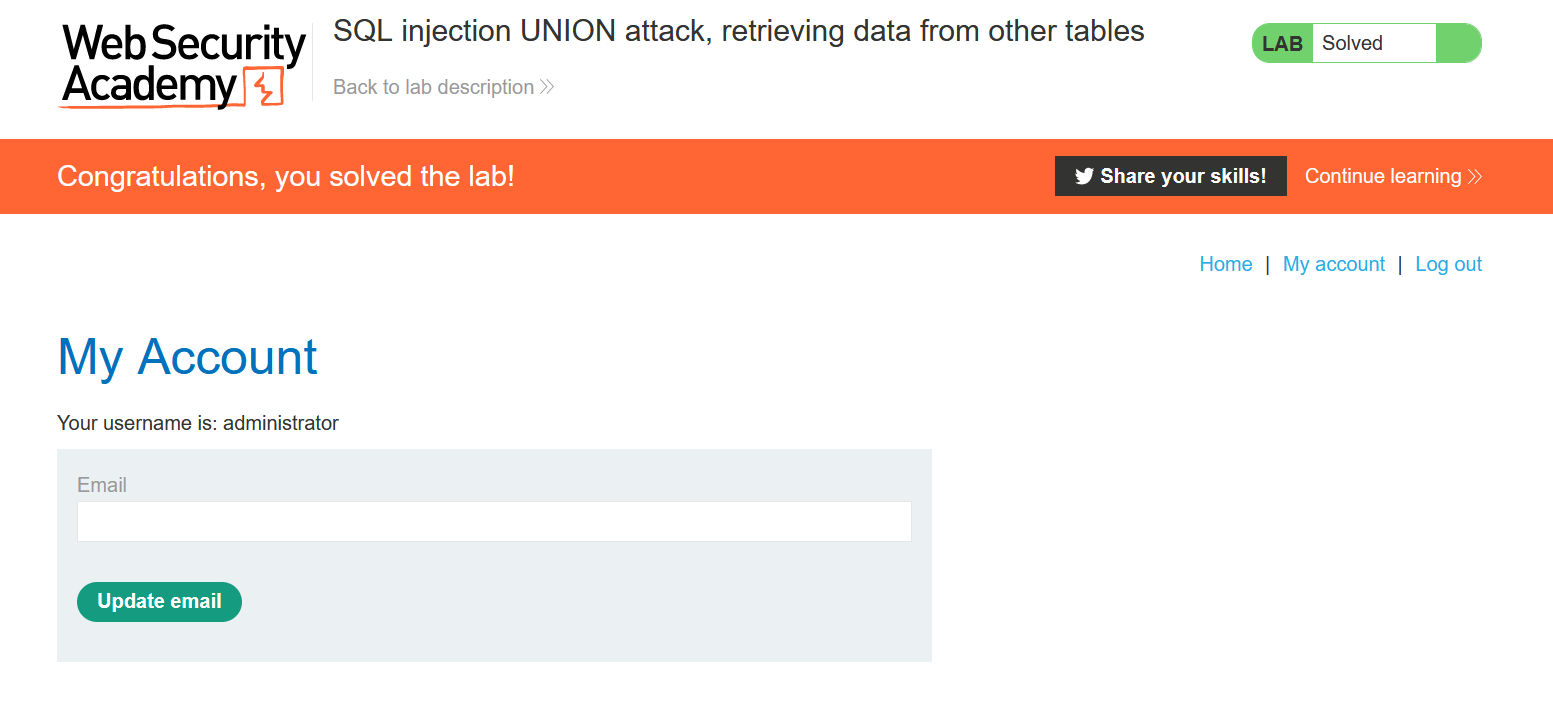This screenshot has width=1553, height=710.
Task: Click the Solved status text
Action: pyautogui.click(x=1352, y=44)
